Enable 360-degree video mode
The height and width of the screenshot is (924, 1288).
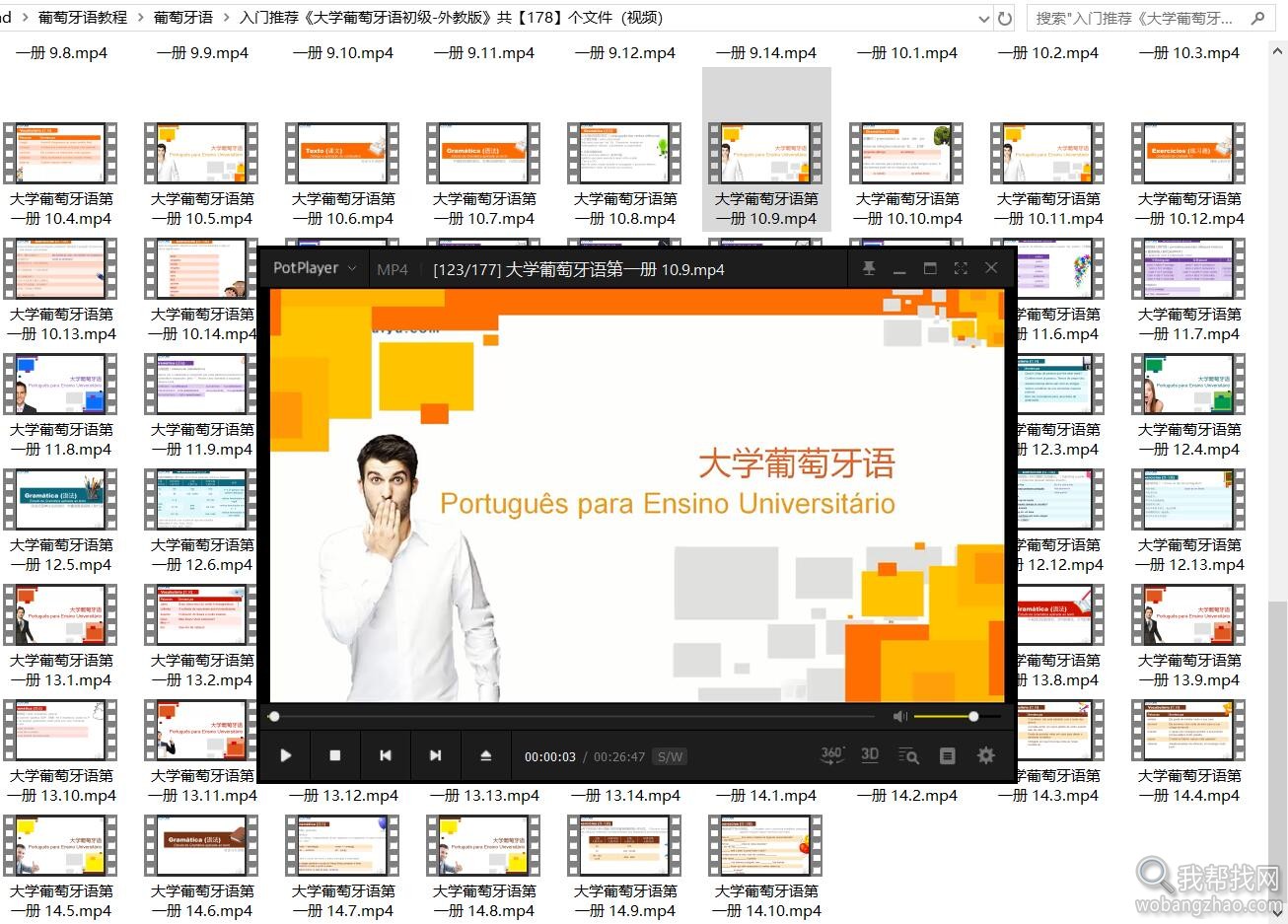pos(830,755)
